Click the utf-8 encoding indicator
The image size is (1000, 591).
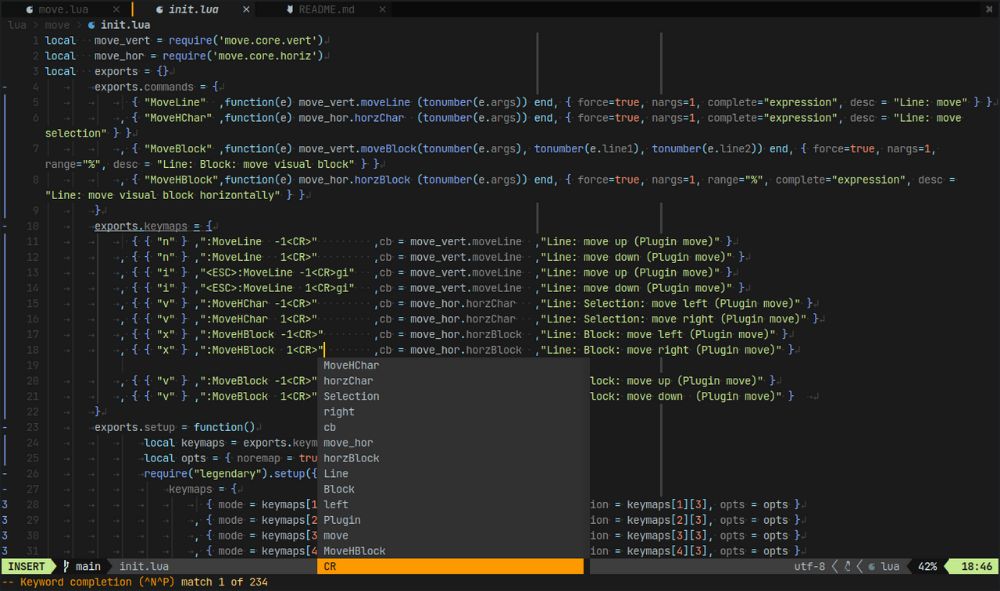(809, 566)
